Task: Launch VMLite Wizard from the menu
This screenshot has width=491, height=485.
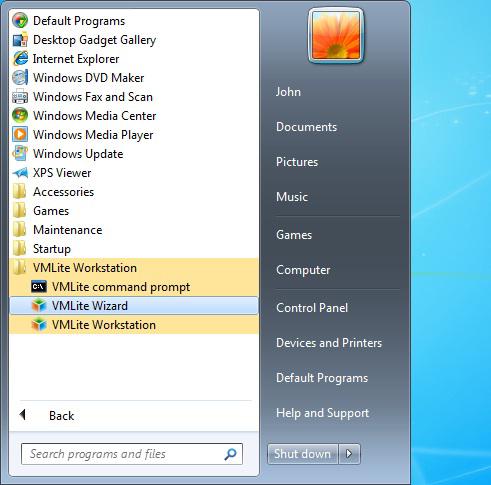Action: (x=134, y=306)
